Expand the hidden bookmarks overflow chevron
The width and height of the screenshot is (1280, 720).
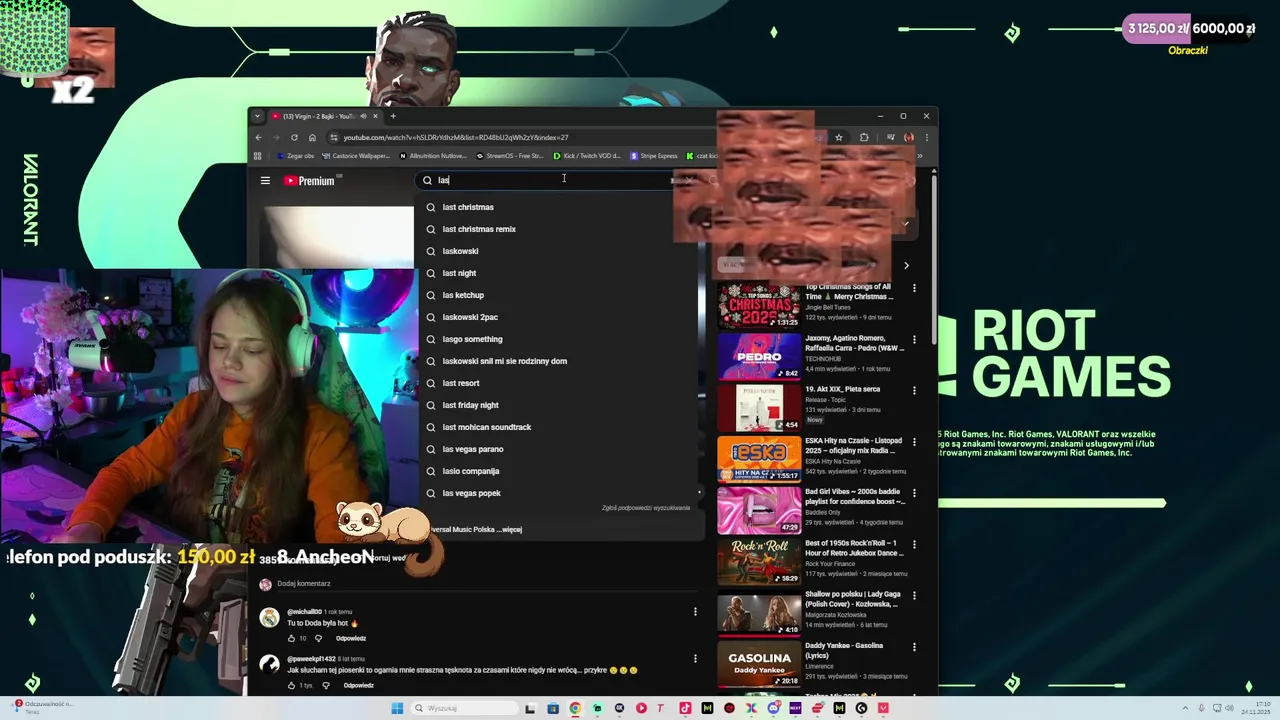[920, 156]
